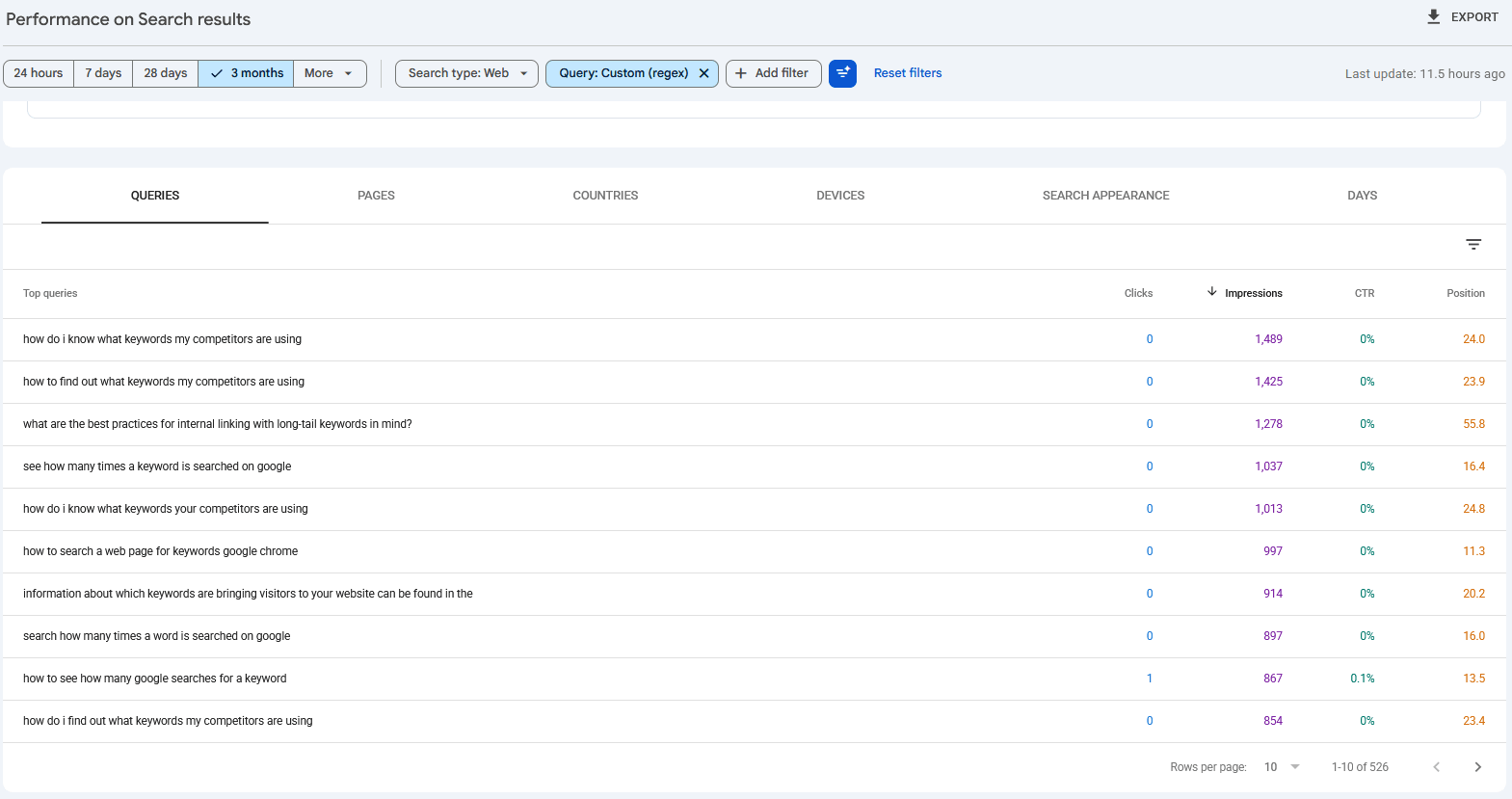Click the 0.1% CTR value
The image size is (1512, 799).
[1363, 679]
